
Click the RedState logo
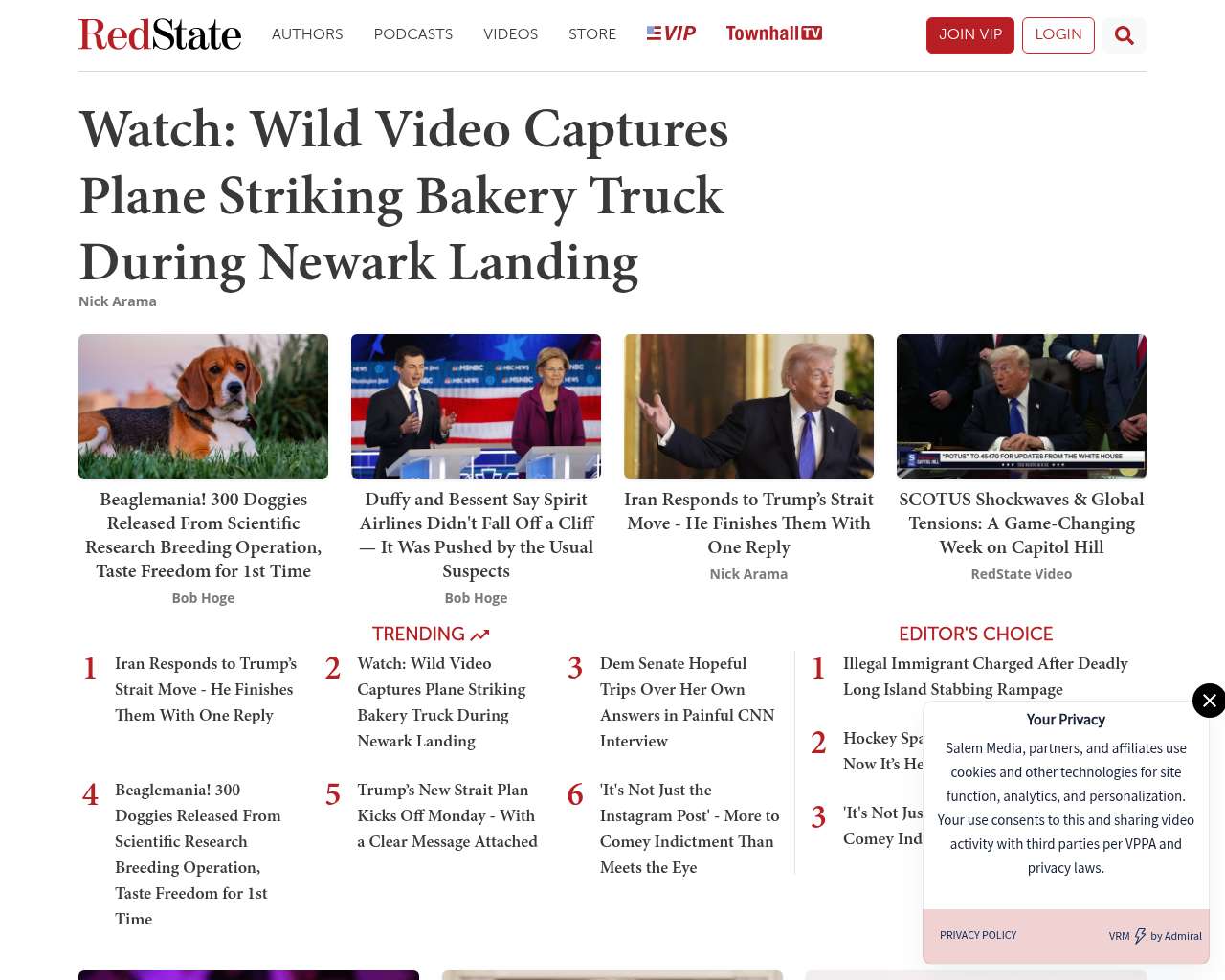pos(160,34)
